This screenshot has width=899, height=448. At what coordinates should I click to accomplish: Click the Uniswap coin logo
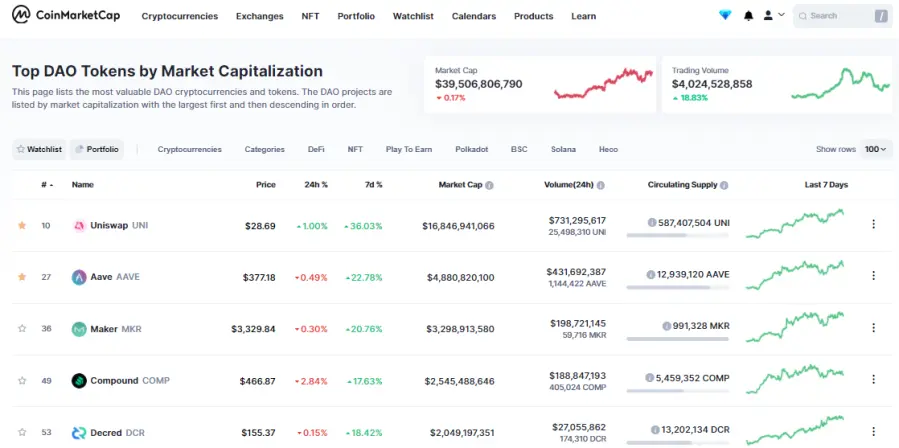coord(79,226)
